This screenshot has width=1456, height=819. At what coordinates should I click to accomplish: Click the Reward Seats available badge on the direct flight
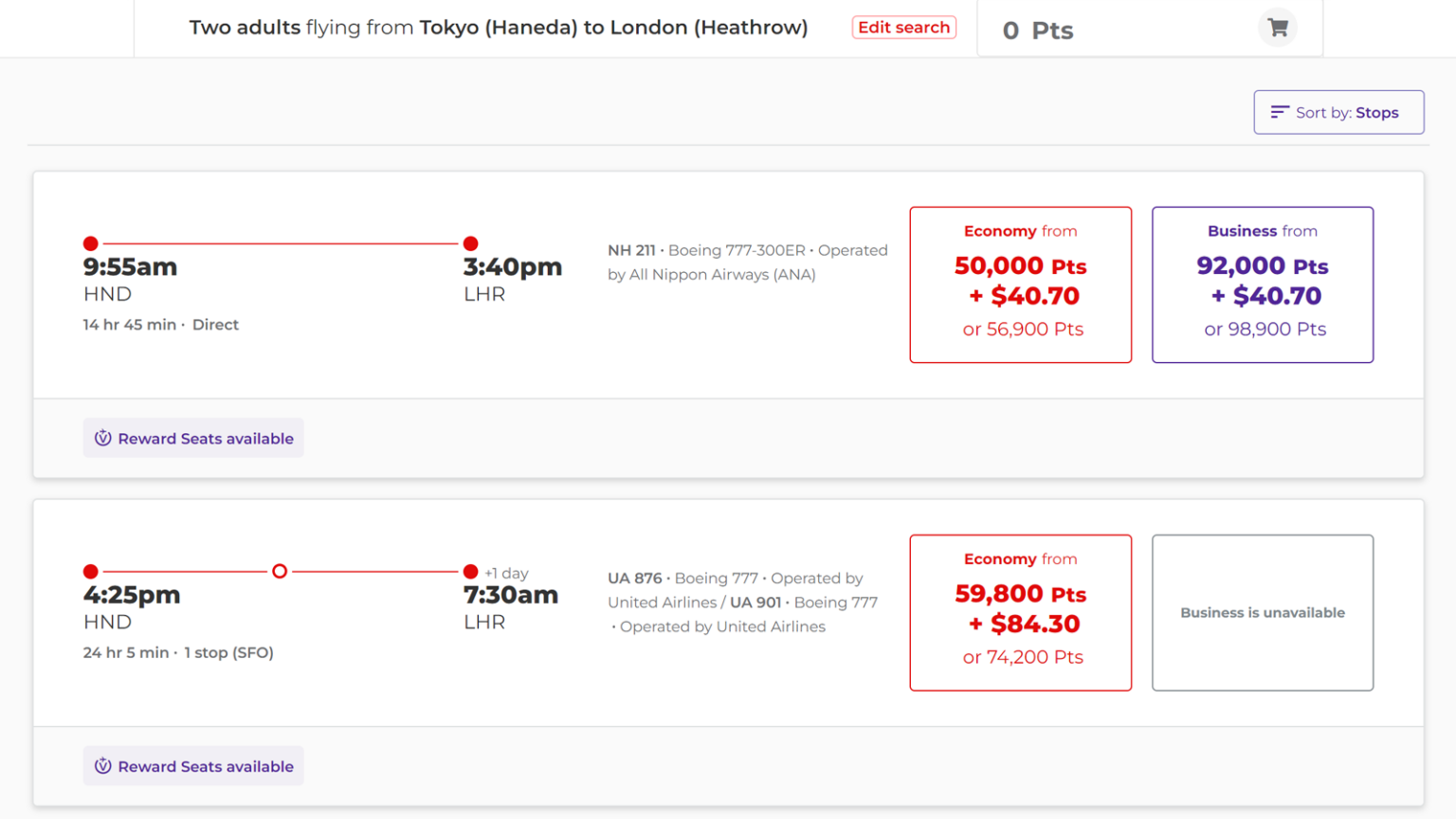pyautogui.click(x=193, y=438)
